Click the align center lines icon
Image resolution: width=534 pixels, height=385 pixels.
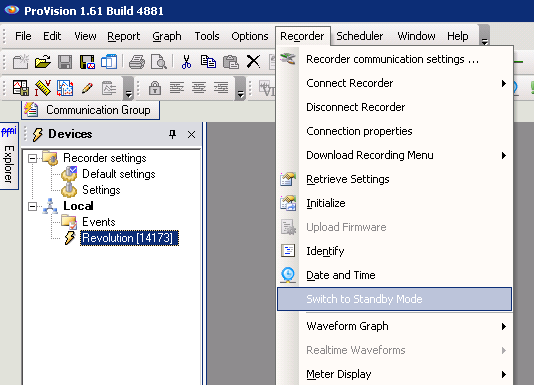click(199, 88)
